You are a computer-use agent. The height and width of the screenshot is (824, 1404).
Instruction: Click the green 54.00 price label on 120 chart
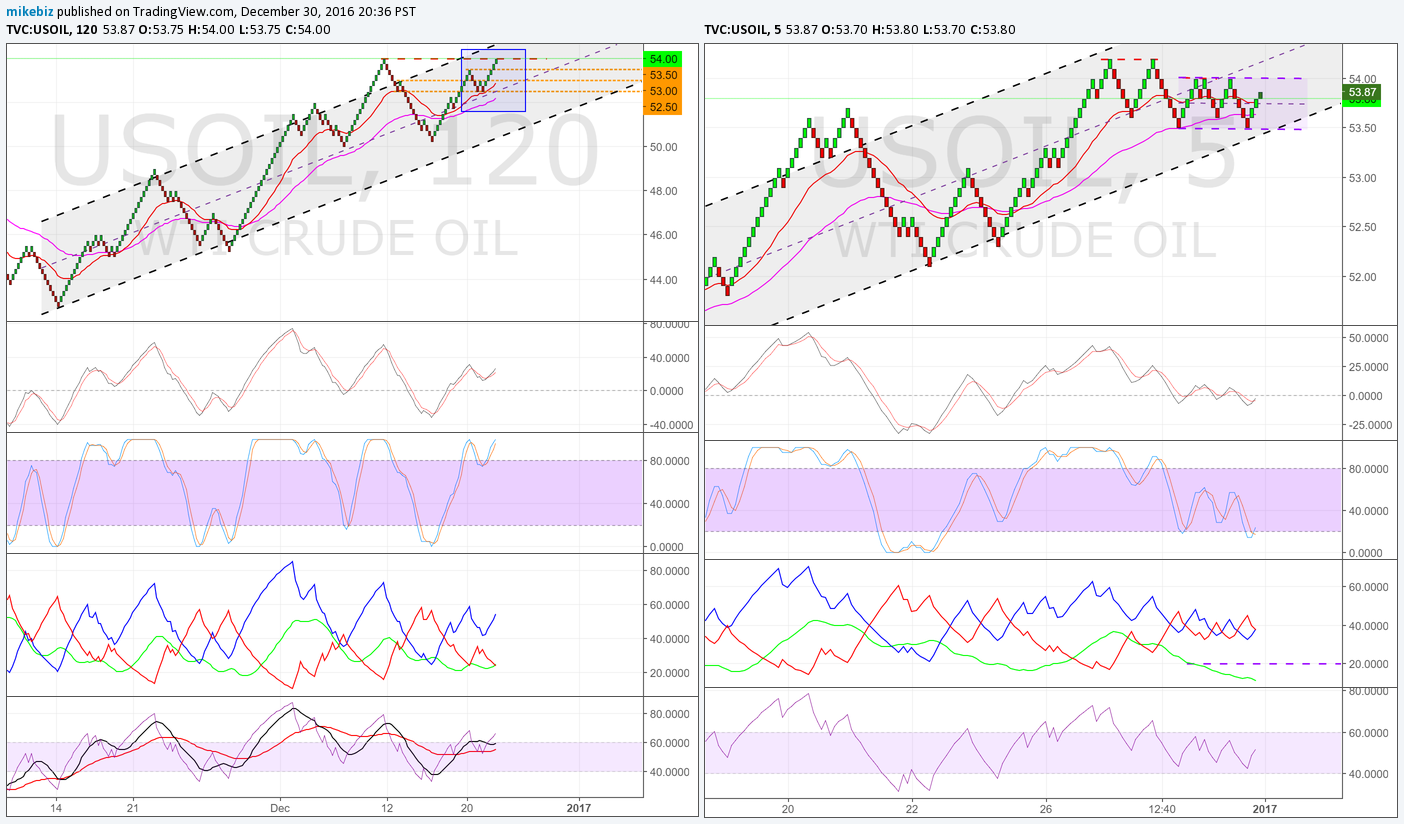click(664, 59)
